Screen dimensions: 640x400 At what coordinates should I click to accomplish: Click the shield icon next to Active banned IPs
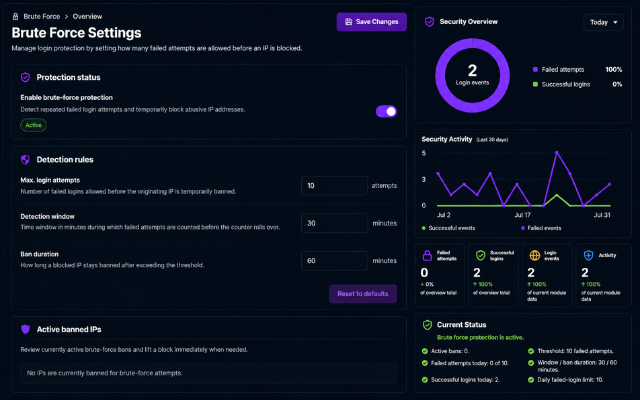(25, 329)
